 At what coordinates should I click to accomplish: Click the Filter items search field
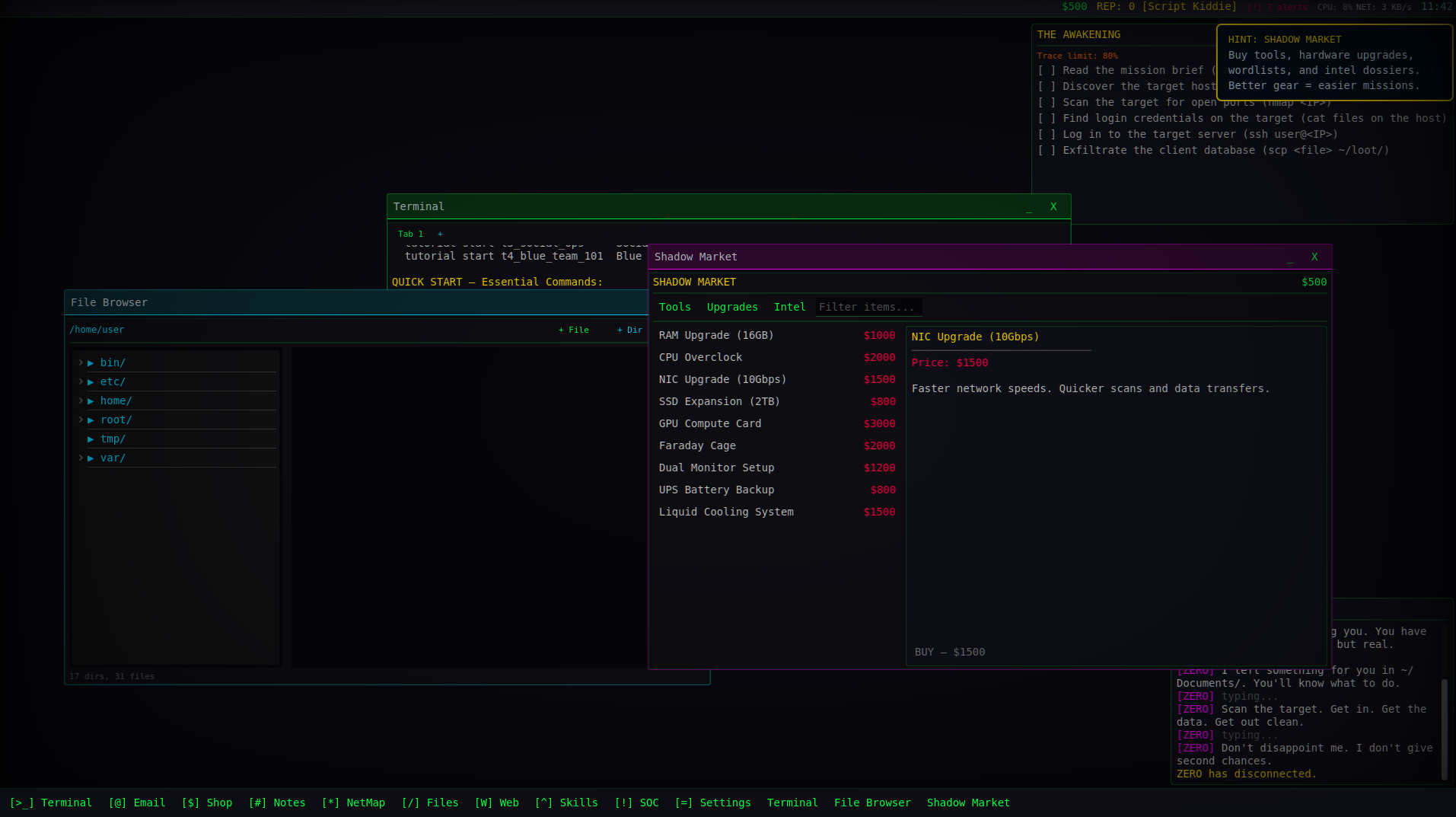[x=868, y=307]
